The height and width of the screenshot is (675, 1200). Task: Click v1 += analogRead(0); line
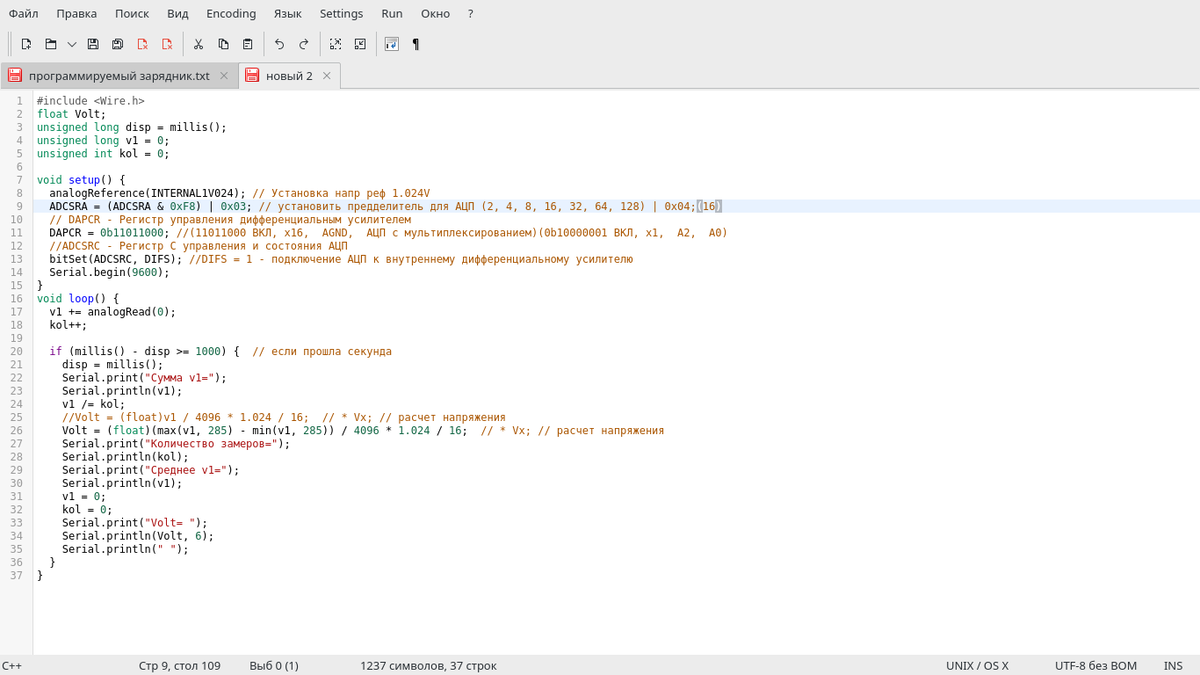pyautogui.click(x=112, y=311)
